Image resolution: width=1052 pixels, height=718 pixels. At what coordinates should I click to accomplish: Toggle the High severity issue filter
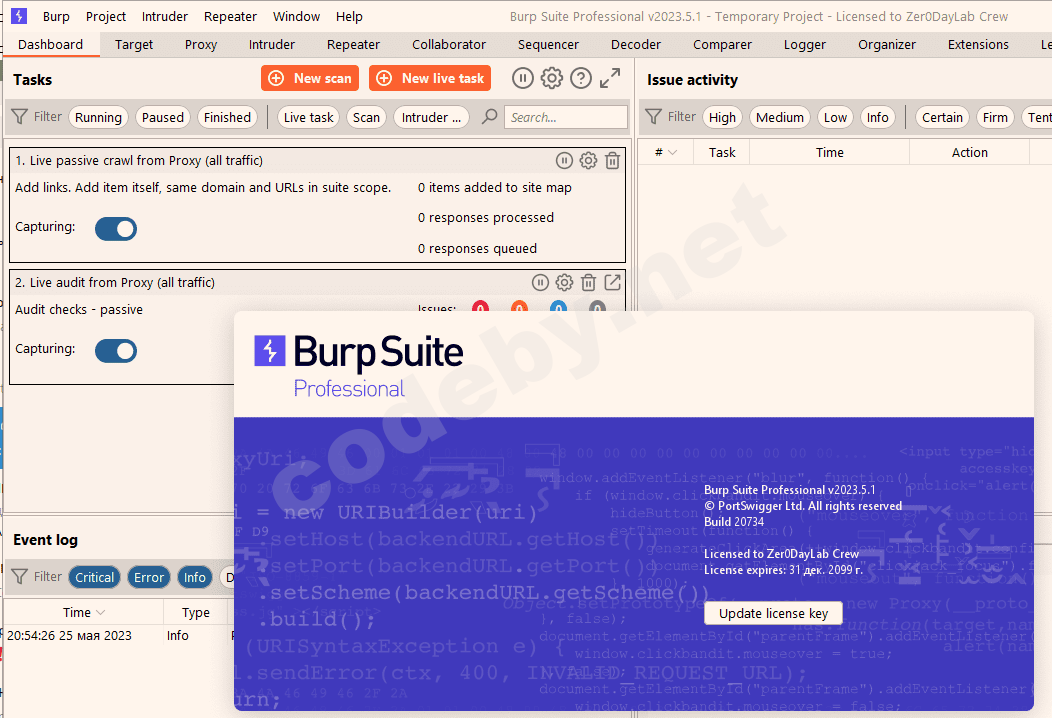tap(723, 117)
